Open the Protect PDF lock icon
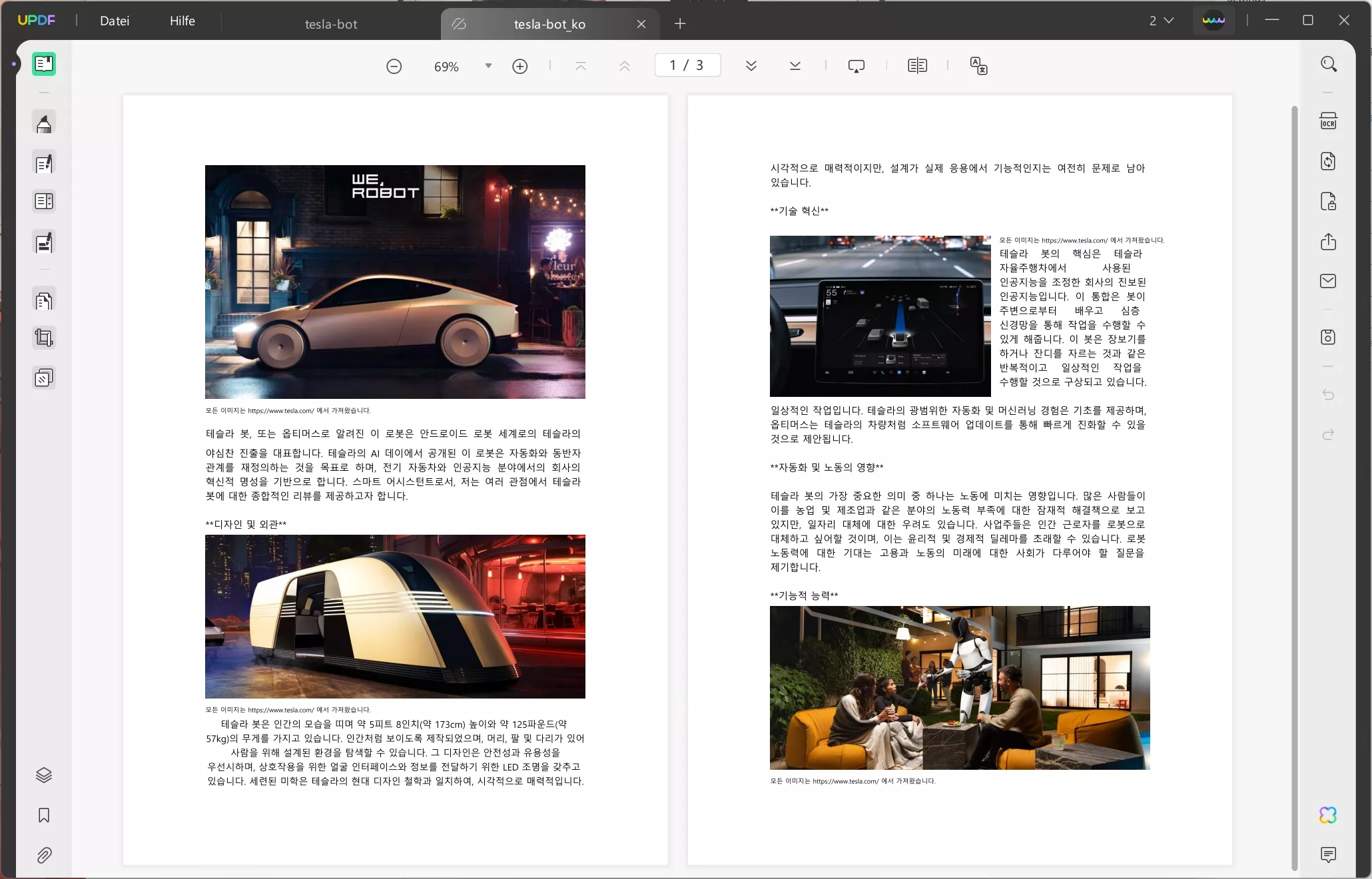This screenshot has width=1372, height=879. 1329,201
